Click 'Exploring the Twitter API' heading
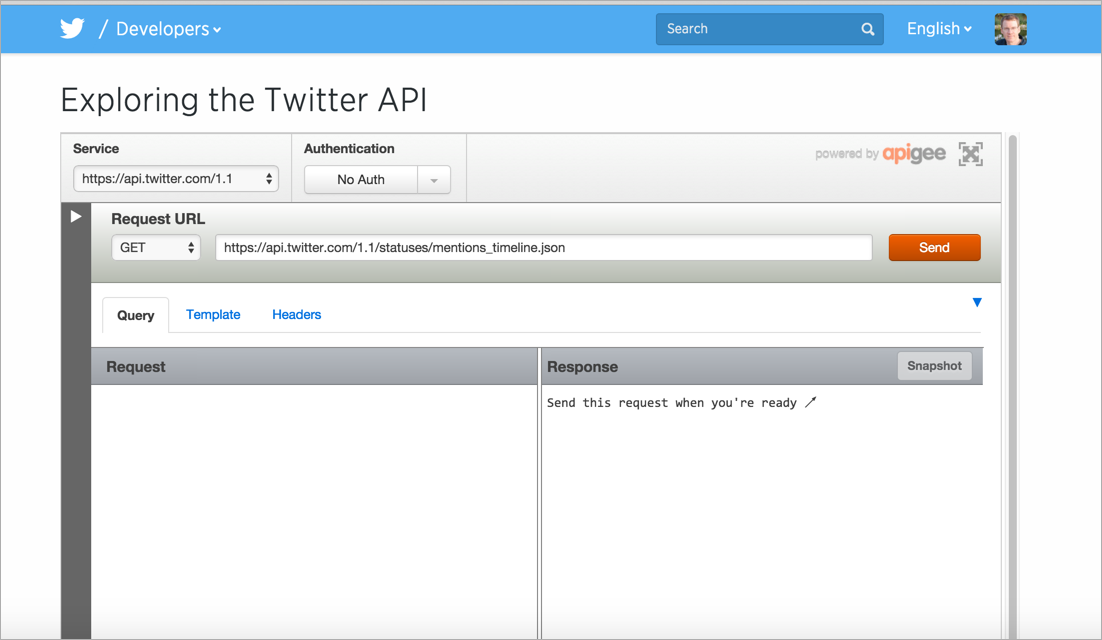1102x640 pixels. click(x=244, y=100)
